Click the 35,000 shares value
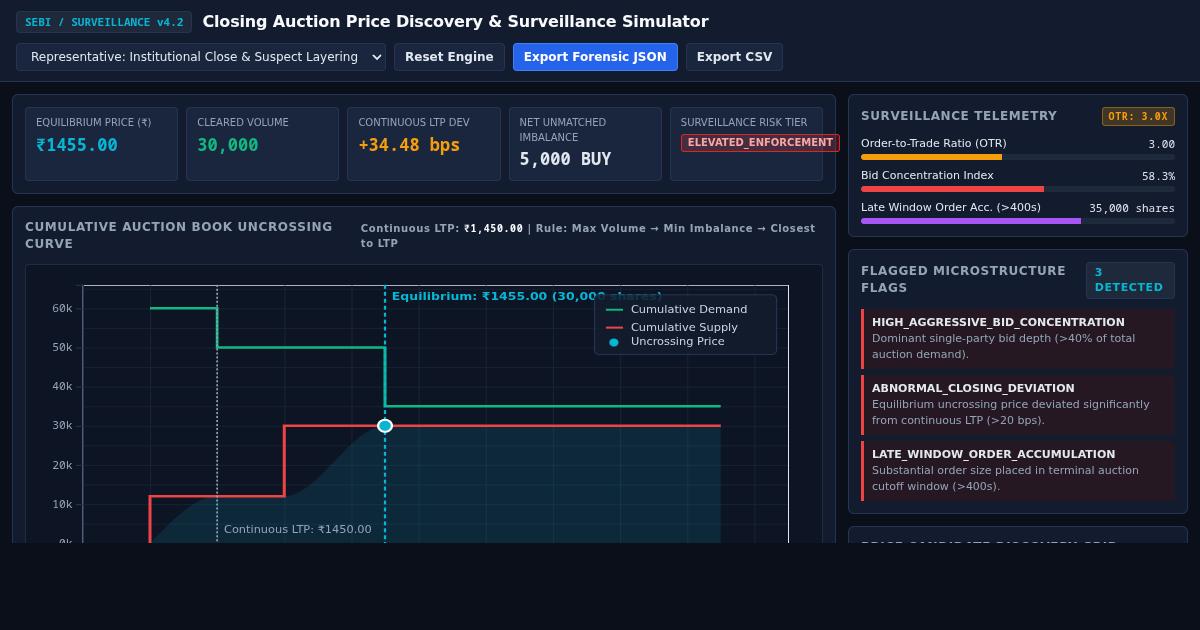Image resolution: width=1200 pixels, height=630 pixels. tap(1132, 208)
